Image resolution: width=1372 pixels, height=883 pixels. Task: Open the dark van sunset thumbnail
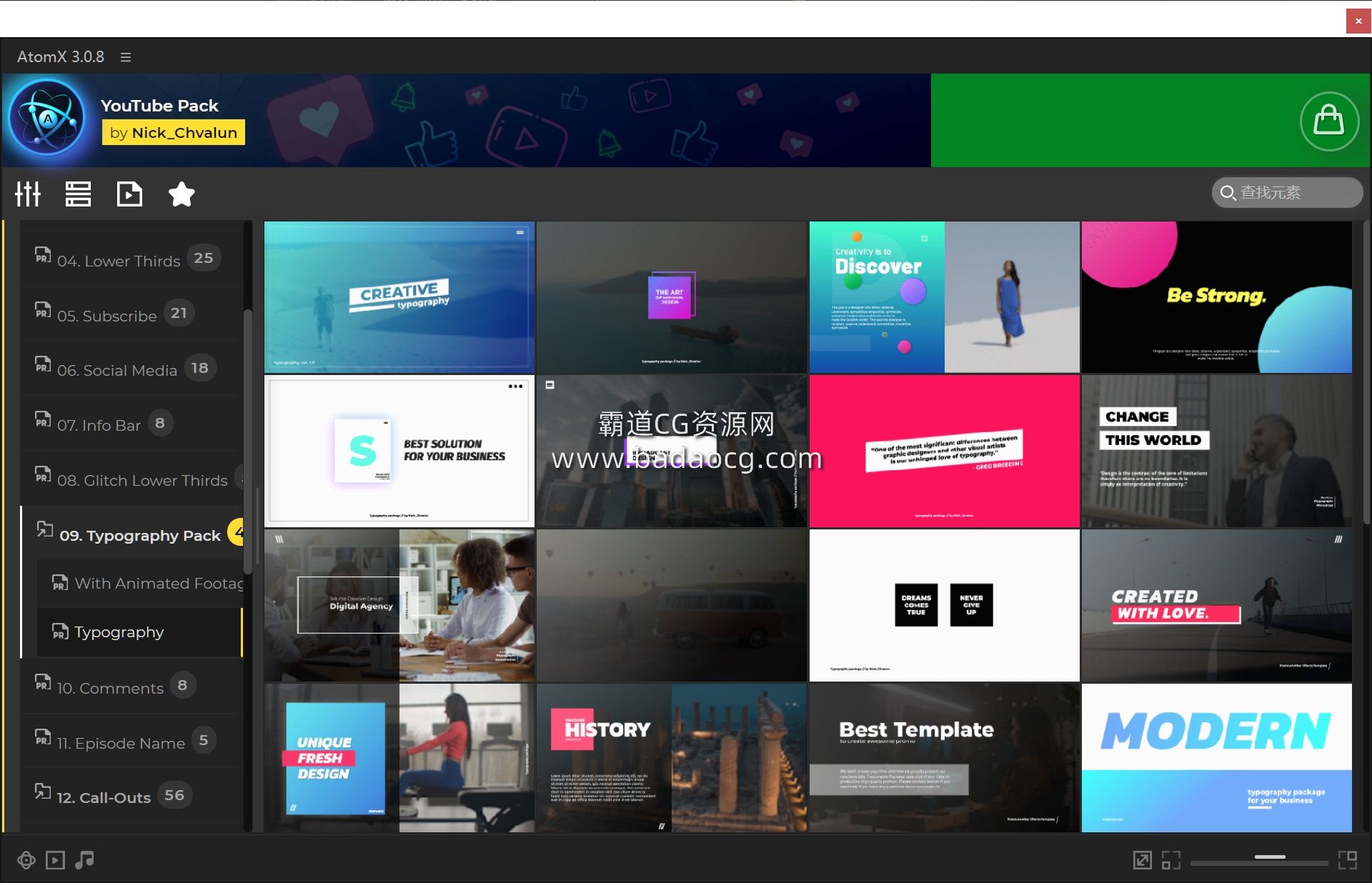pyautogui.click(x=672, y=605)
